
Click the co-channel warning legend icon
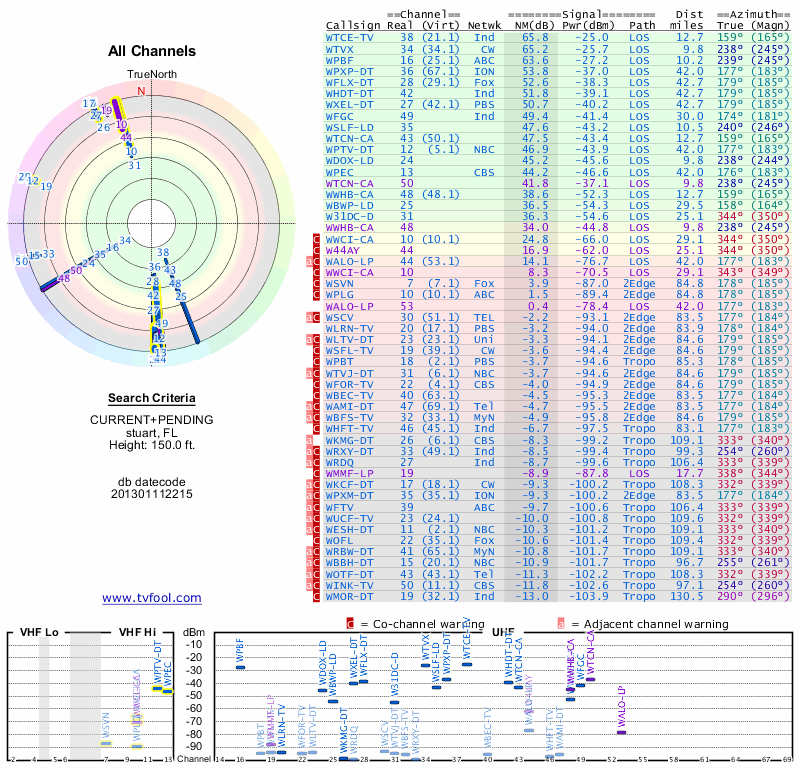tap(350, 624)
